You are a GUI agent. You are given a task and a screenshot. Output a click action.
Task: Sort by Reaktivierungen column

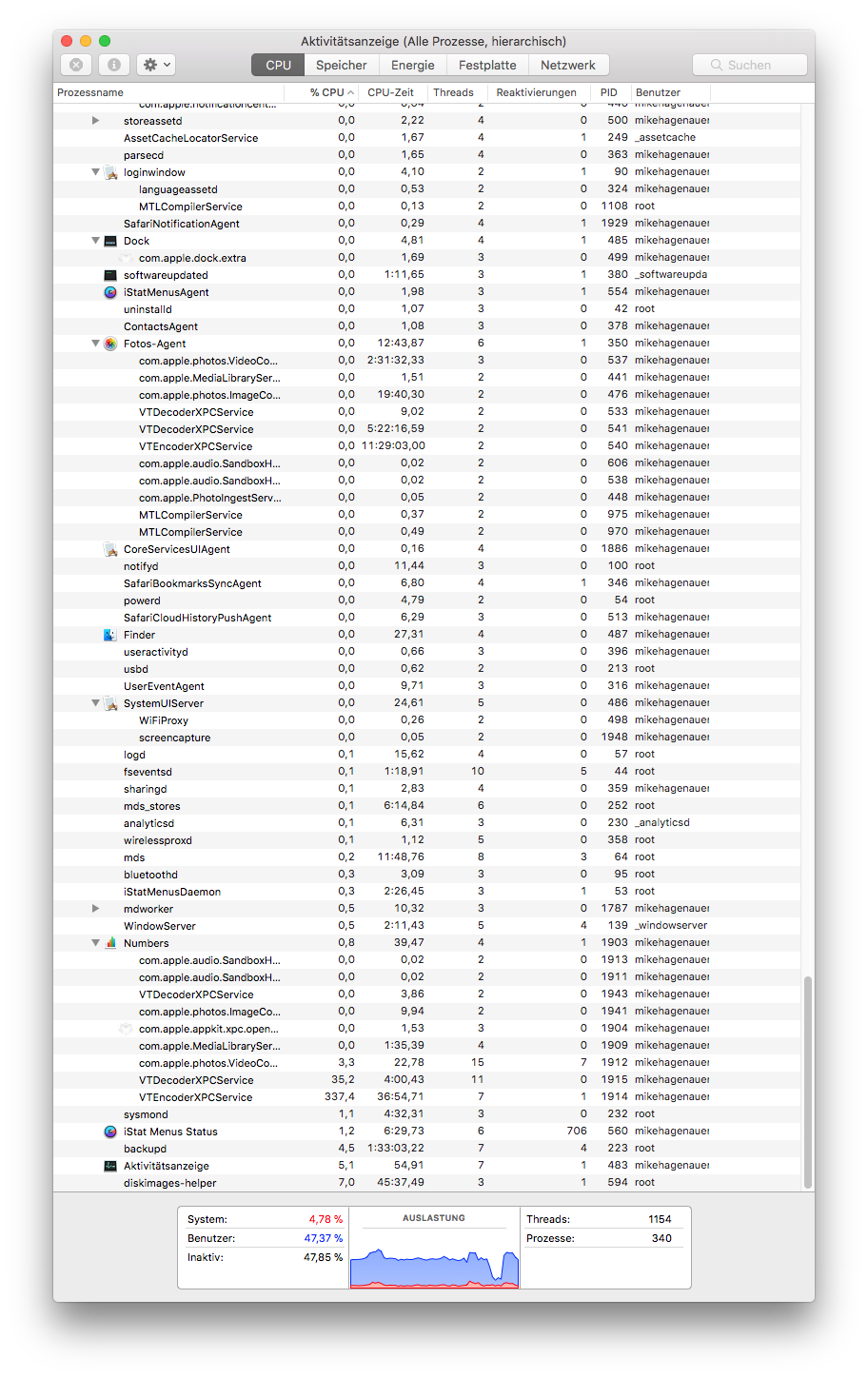tap(538, 92)
